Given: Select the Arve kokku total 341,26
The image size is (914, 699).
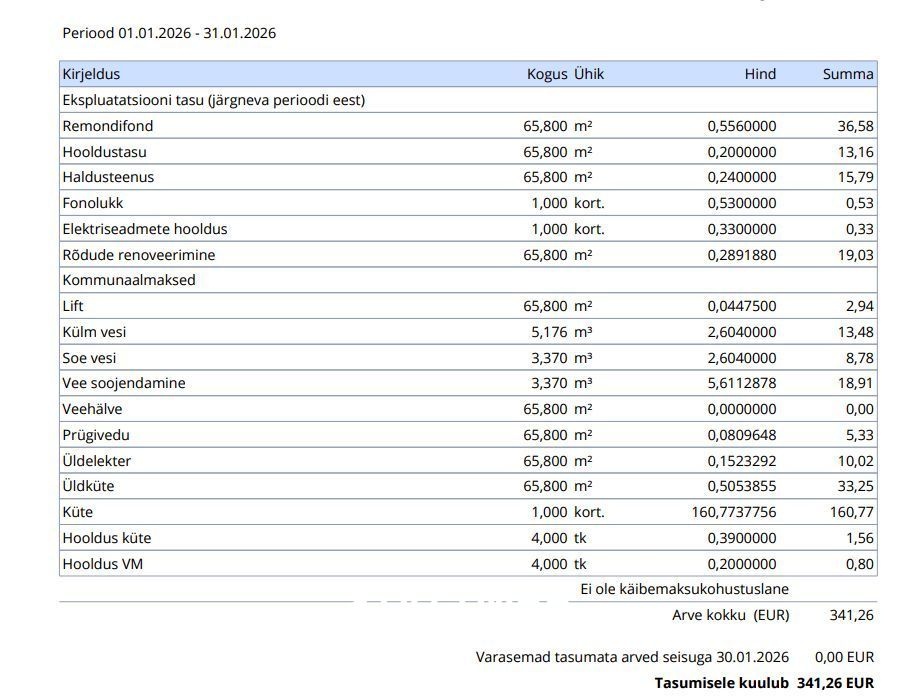Looking at the screenshot, I should click(851, 615).
